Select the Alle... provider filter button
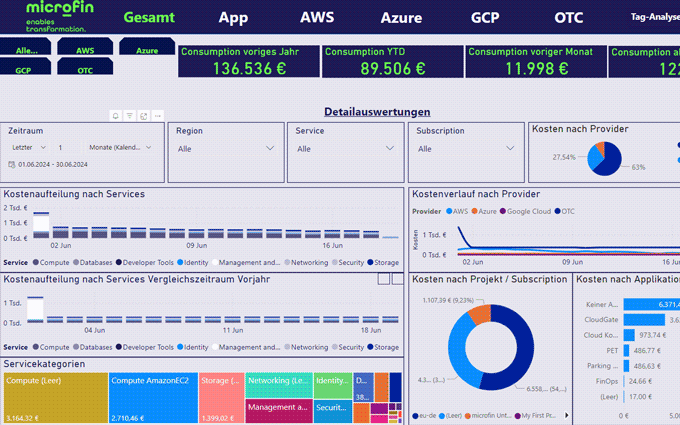Screen dimensions: 680x425 pyautogui.click(x=26, y=47)
